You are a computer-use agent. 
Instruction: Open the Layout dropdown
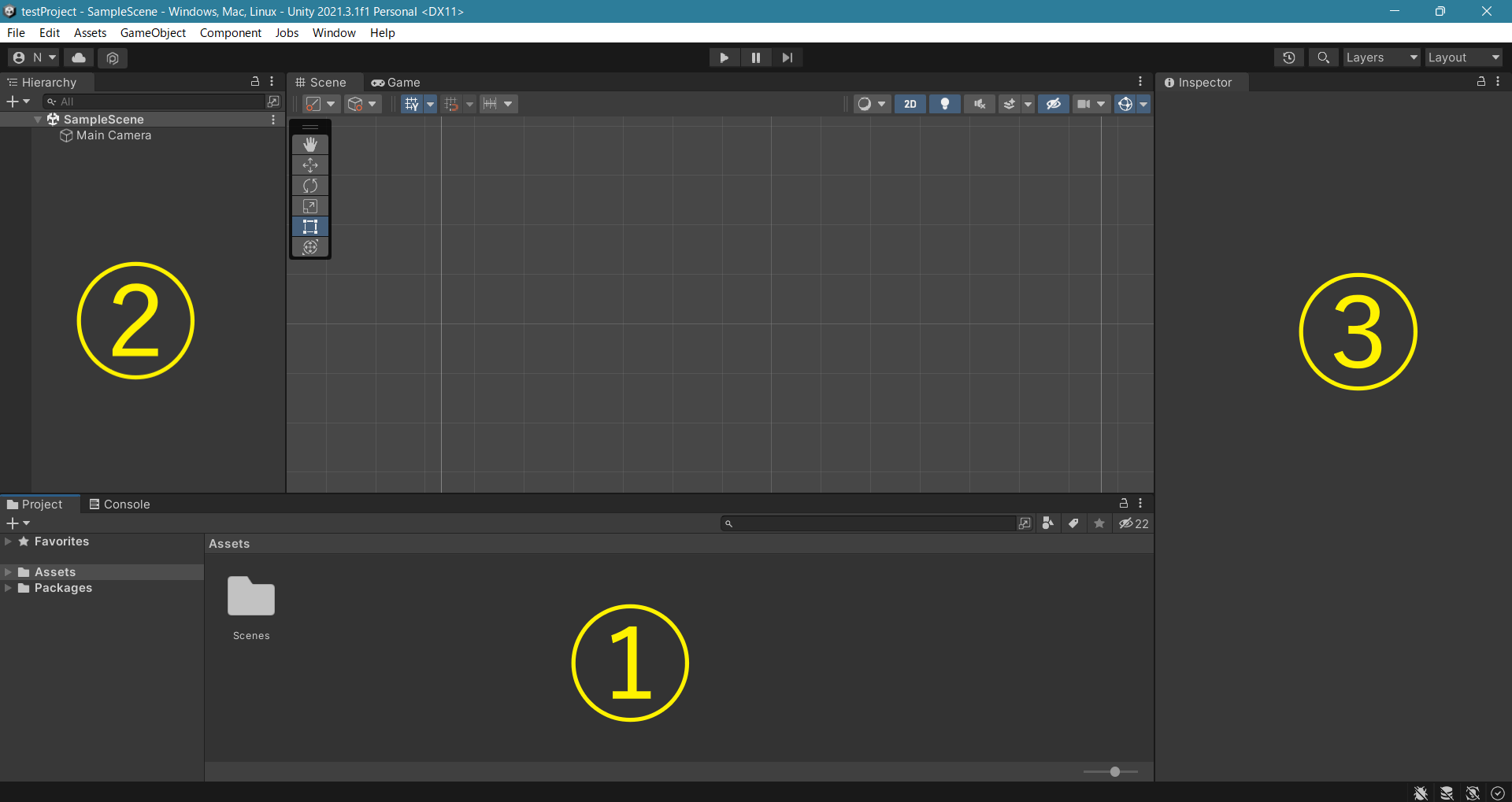pyautogui.click(x=1464, y=57)
